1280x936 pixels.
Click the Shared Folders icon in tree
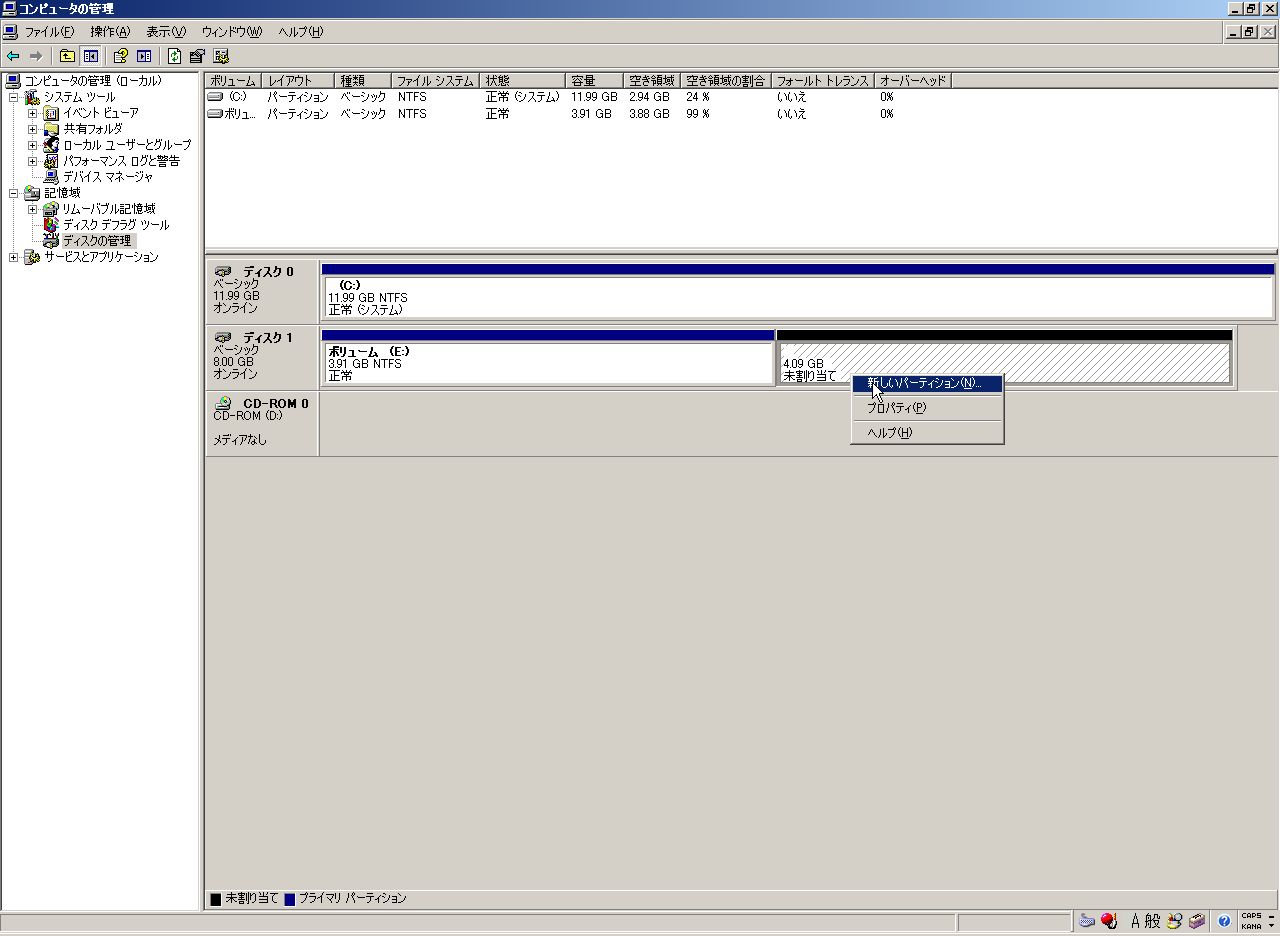point(51,129)
